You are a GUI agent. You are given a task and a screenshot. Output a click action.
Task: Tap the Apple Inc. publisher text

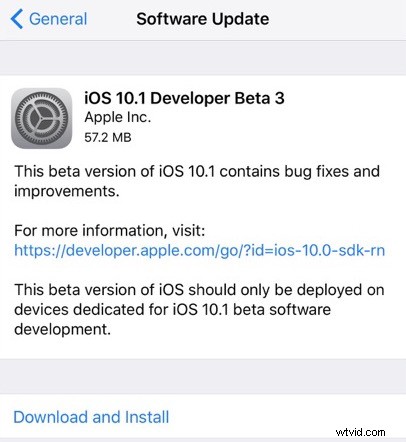coord(118,117)
